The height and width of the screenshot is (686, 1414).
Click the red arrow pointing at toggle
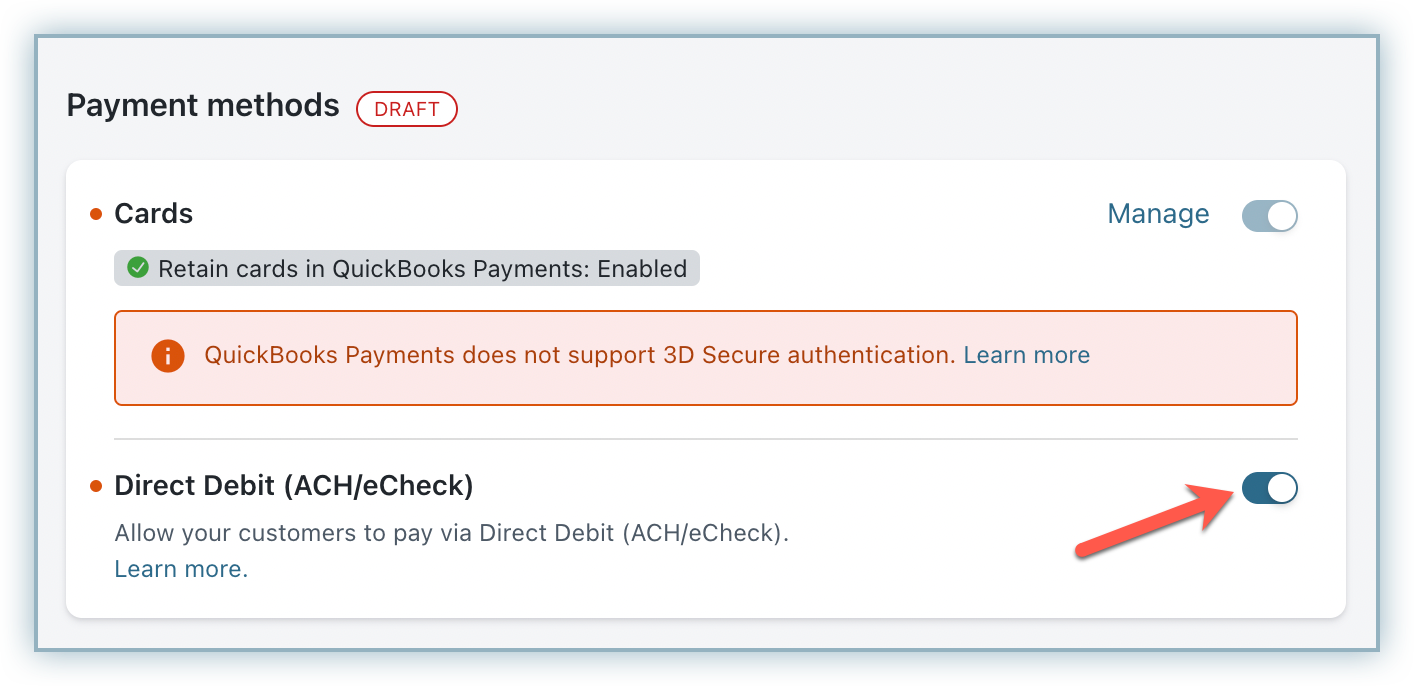(1150, 520)
